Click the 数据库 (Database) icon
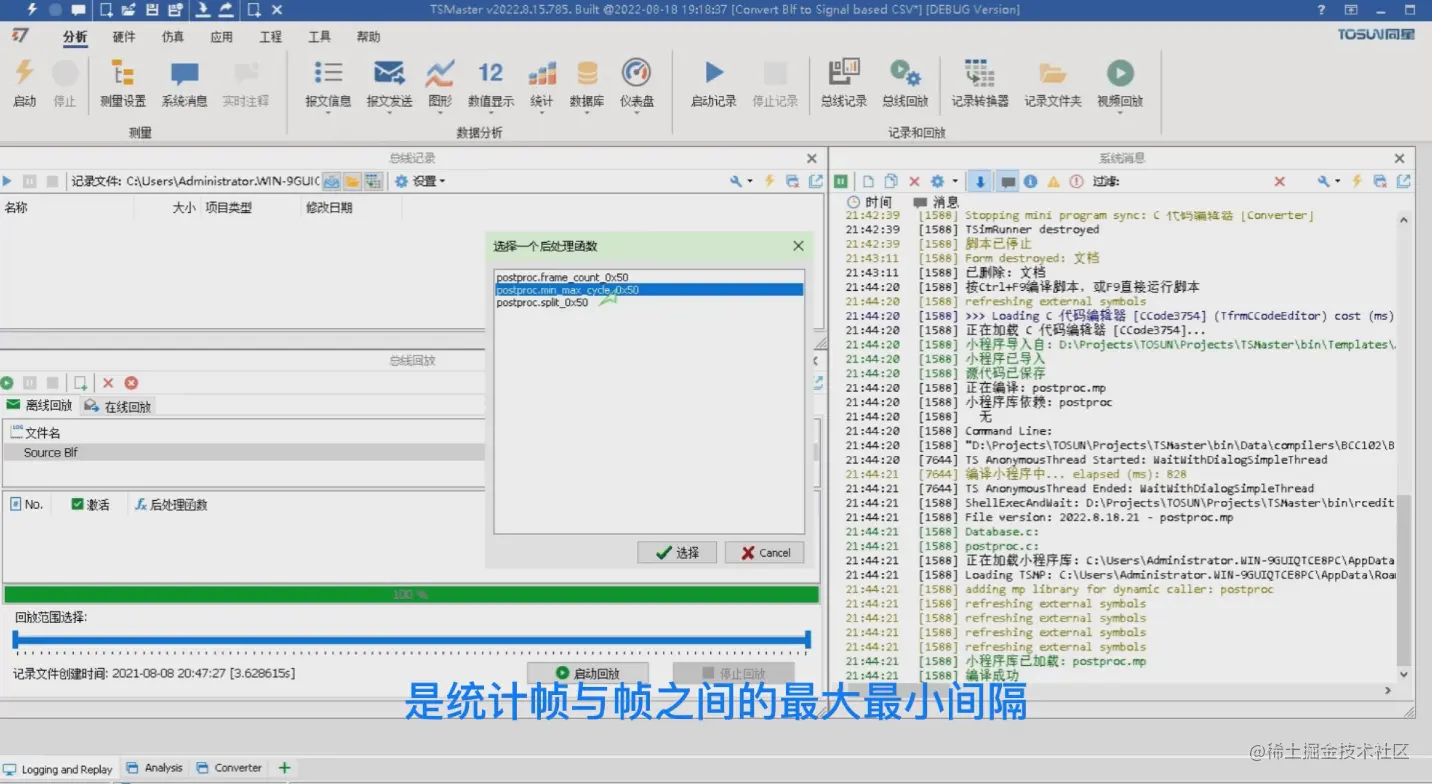1432x784 pixels. [x=587, y=73]
